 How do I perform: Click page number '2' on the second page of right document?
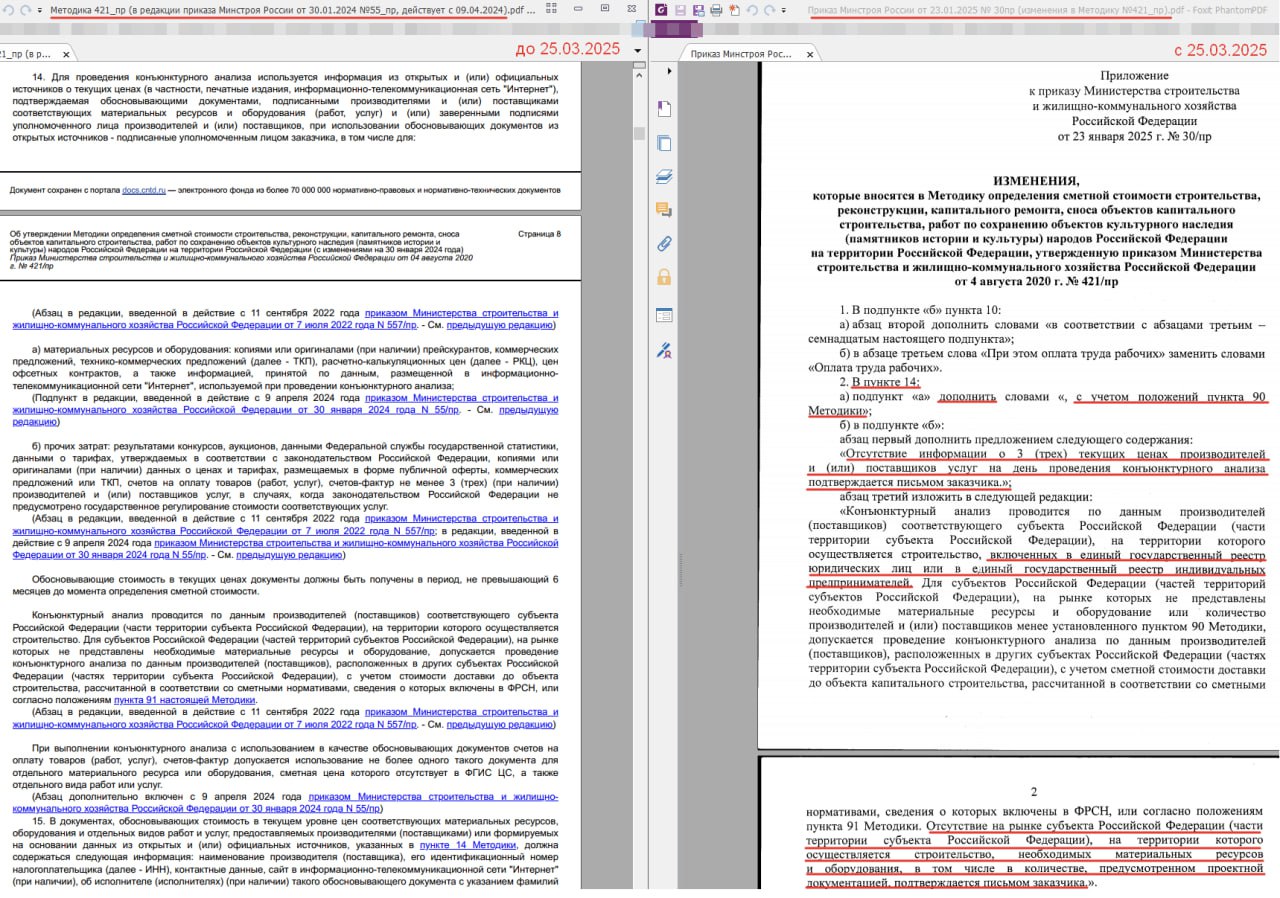click(1034, 791)
